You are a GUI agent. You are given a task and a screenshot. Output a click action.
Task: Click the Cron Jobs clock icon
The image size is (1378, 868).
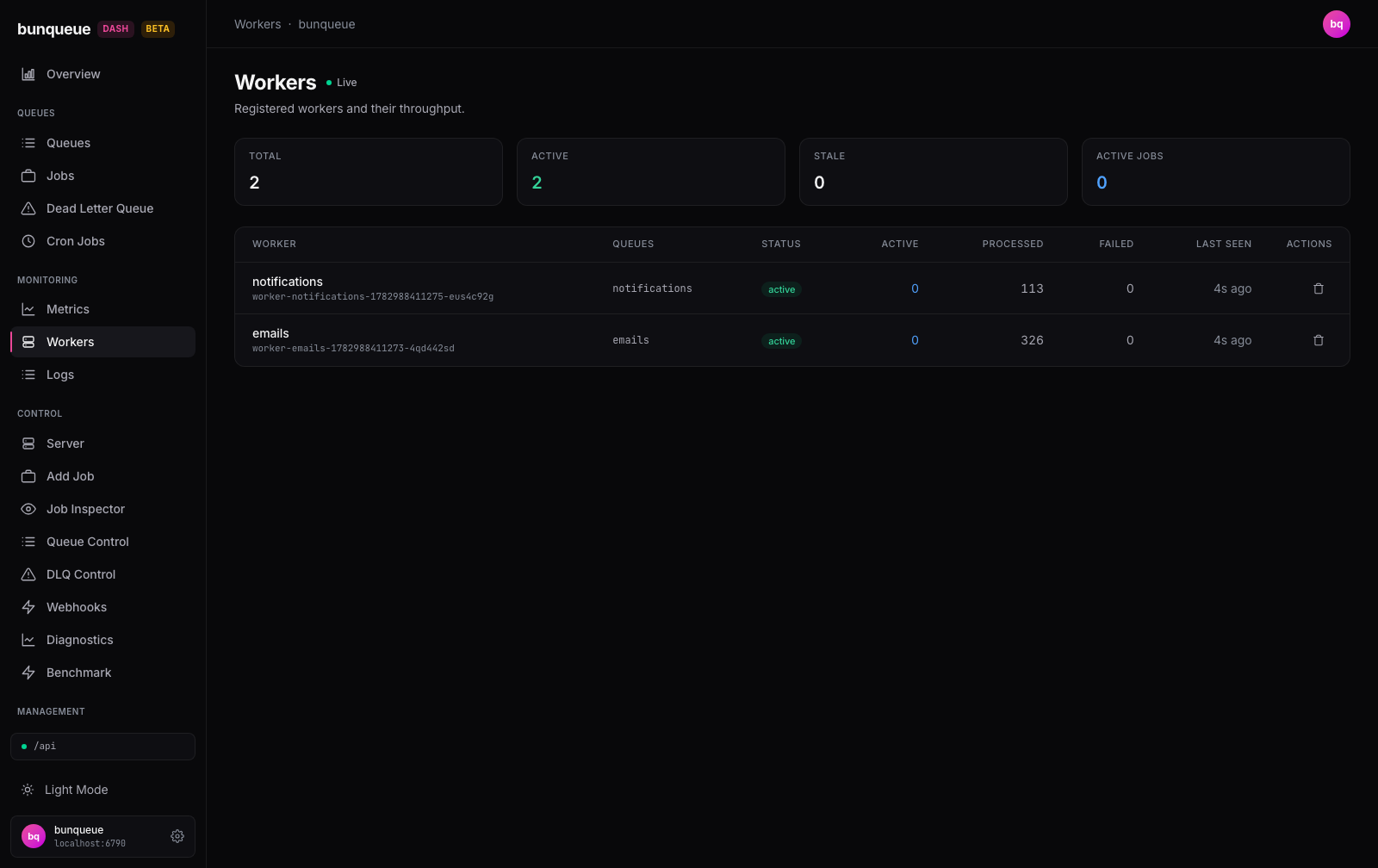point(28,241)
